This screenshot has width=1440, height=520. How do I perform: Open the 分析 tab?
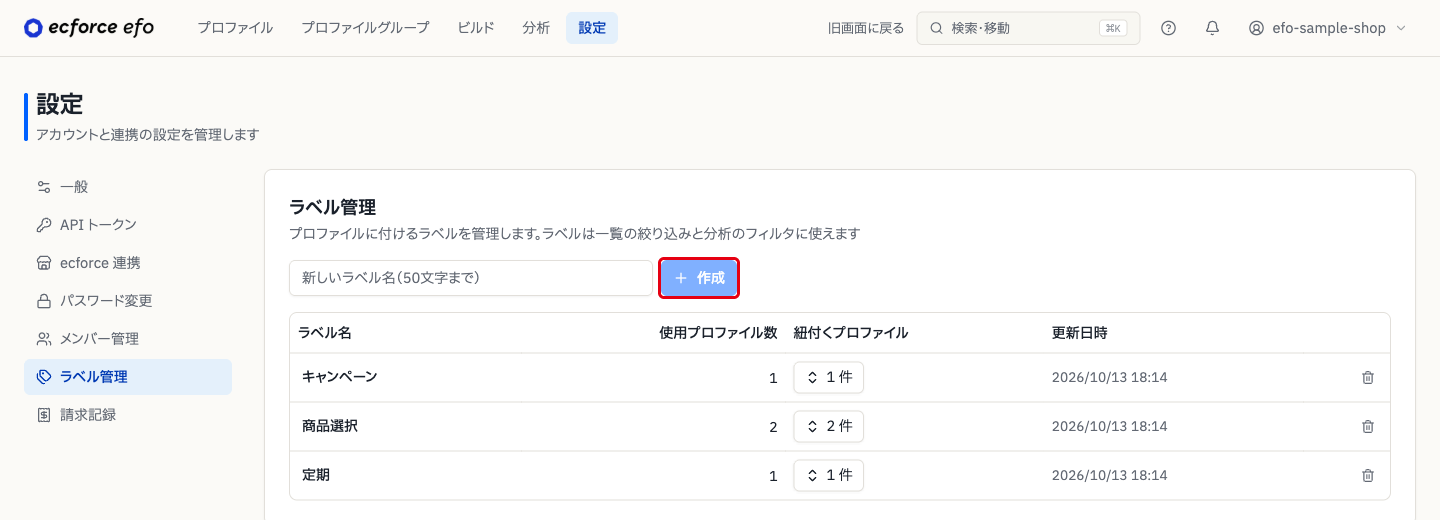pos(536,28)
